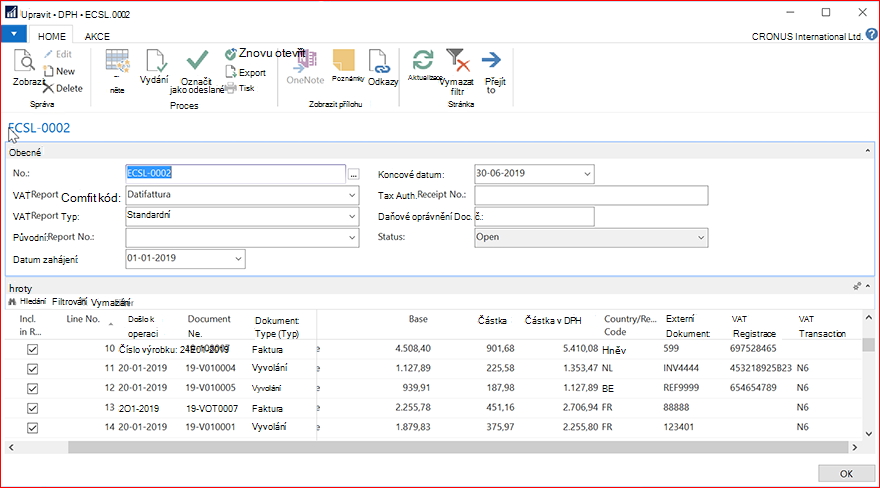Viewport: 880px width, 488px height.
Task: Click Filtrování in hroty toolbar
Action: tap(70, 302)
